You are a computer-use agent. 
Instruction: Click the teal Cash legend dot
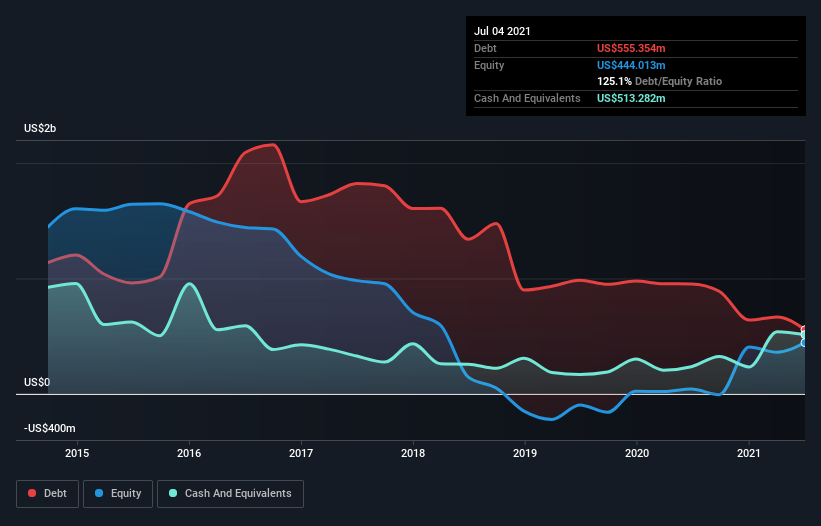(x=173, y=493)
